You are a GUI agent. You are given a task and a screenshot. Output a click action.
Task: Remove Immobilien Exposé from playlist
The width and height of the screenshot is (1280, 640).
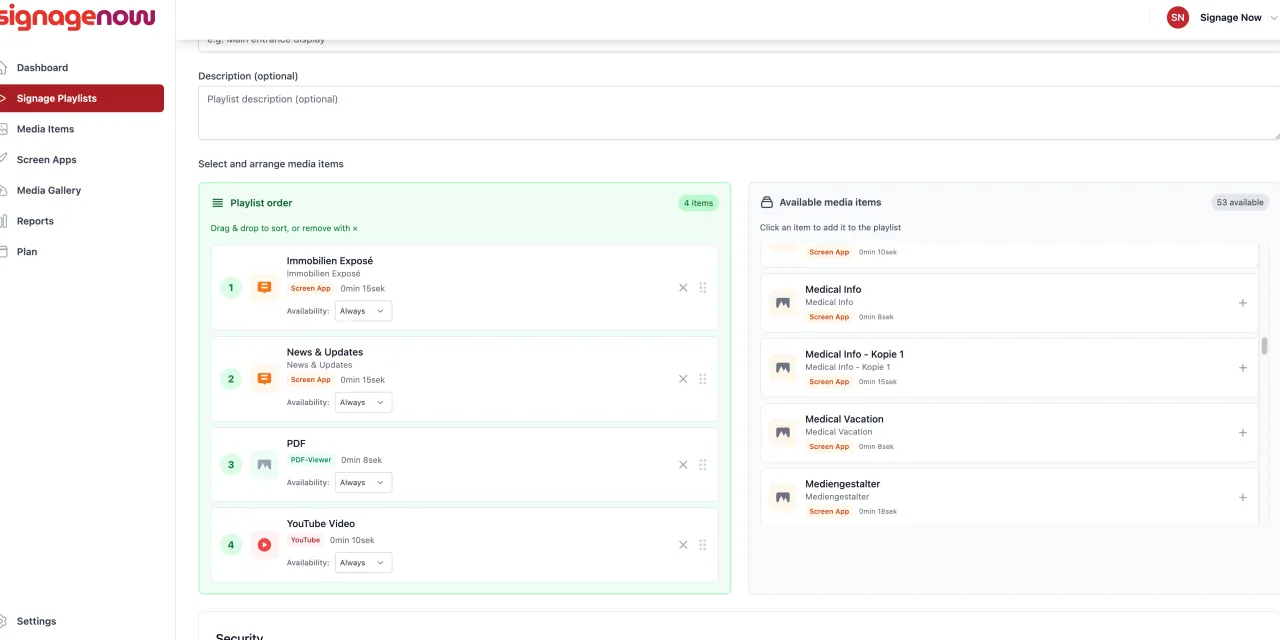pyautogui.click(x=683, y=288)
